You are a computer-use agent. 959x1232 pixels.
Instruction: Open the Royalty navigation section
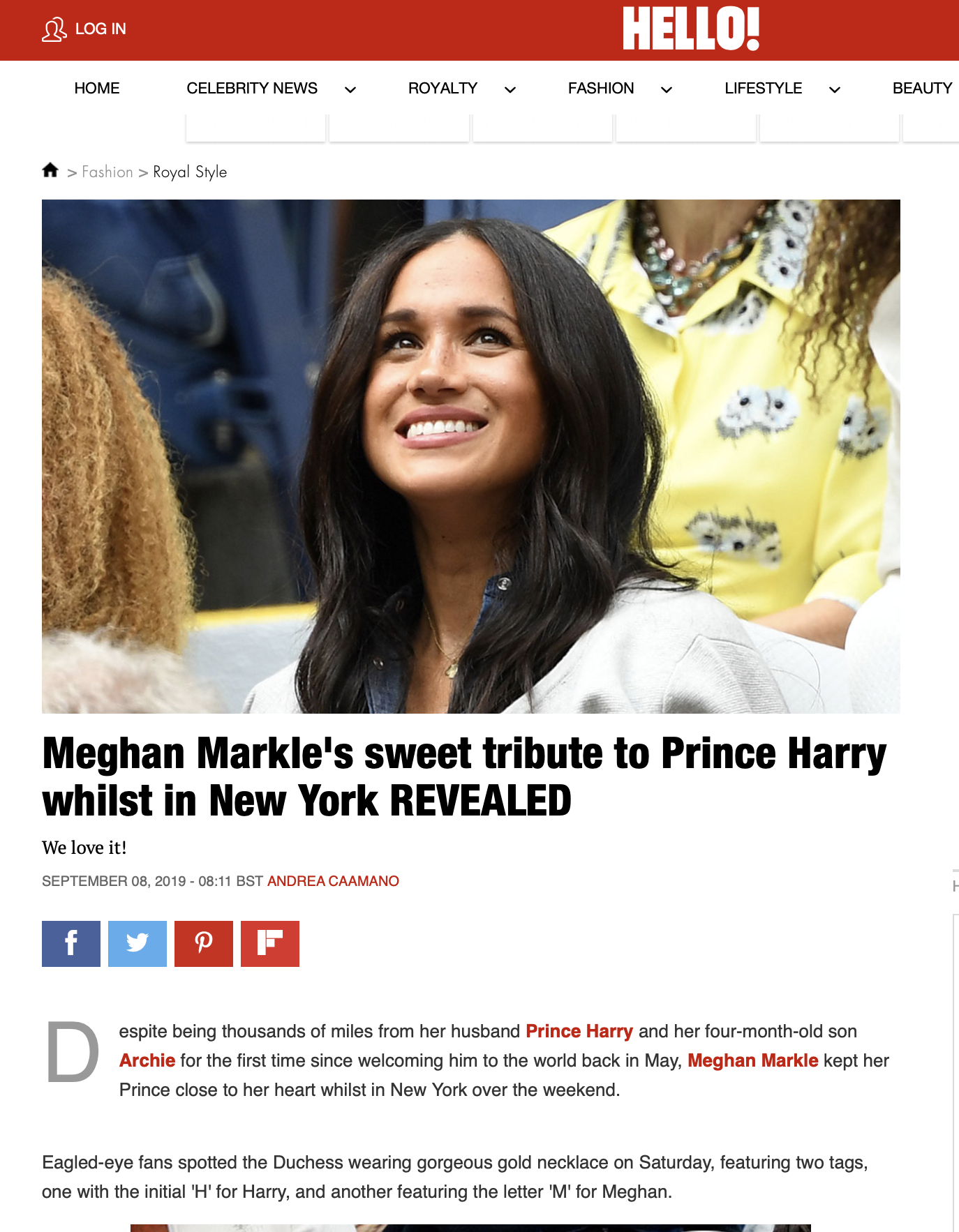coord(443,89)
